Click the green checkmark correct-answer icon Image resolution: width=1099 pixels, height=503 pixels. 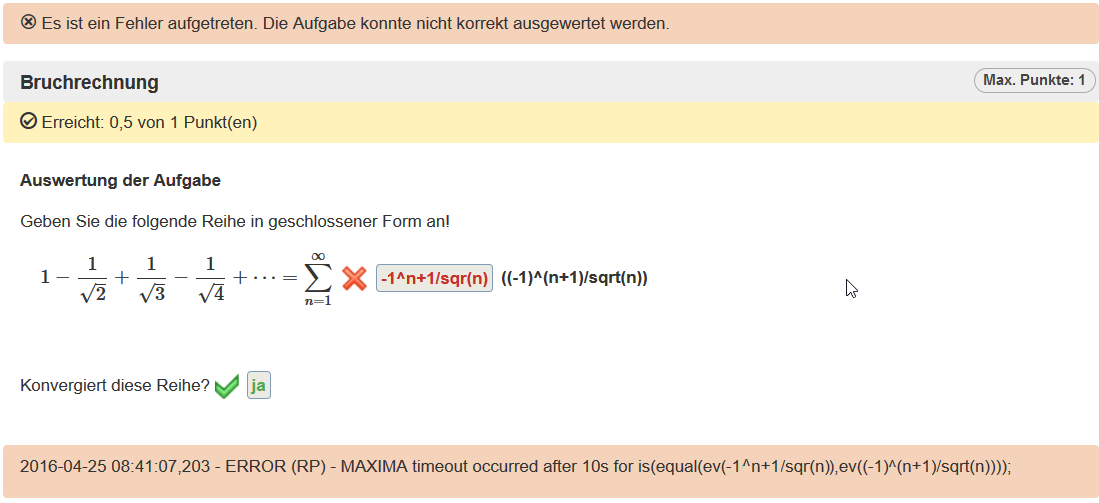pyautogui.click(x=226, y=386)
